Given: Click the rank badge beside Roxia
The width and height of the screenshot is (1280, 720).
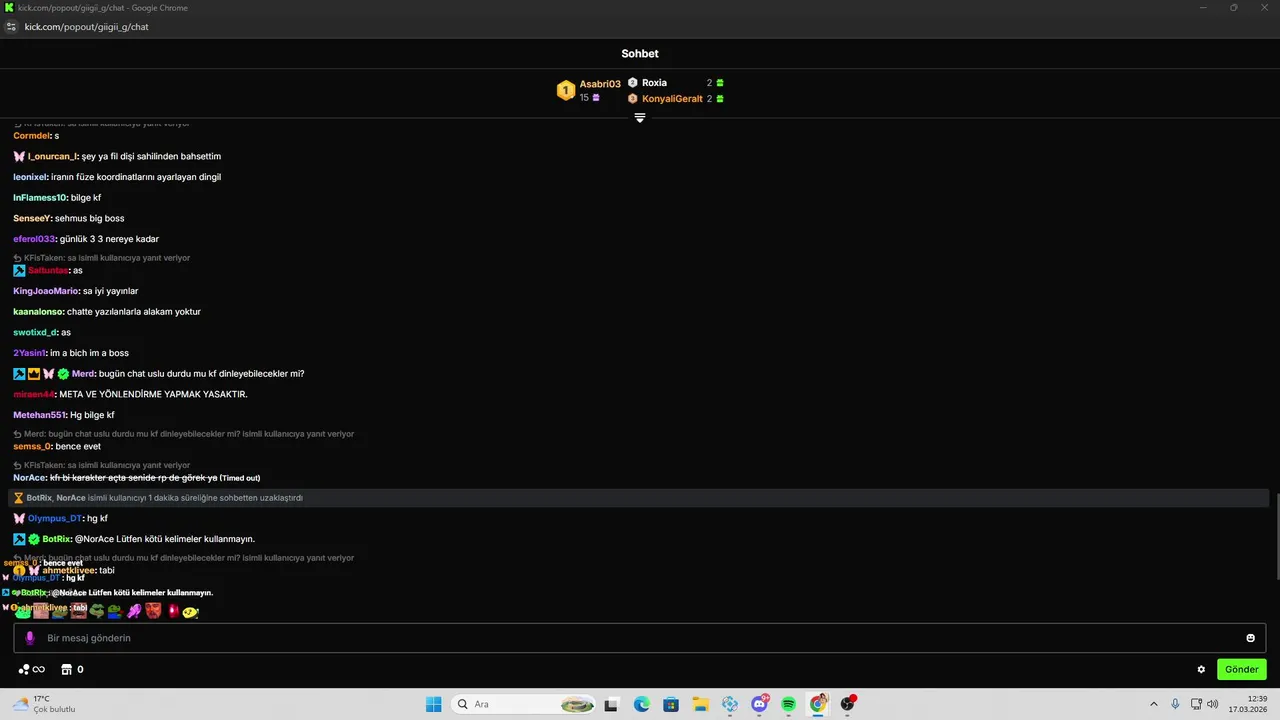Looking at the screenshot, I should point(632,83).
